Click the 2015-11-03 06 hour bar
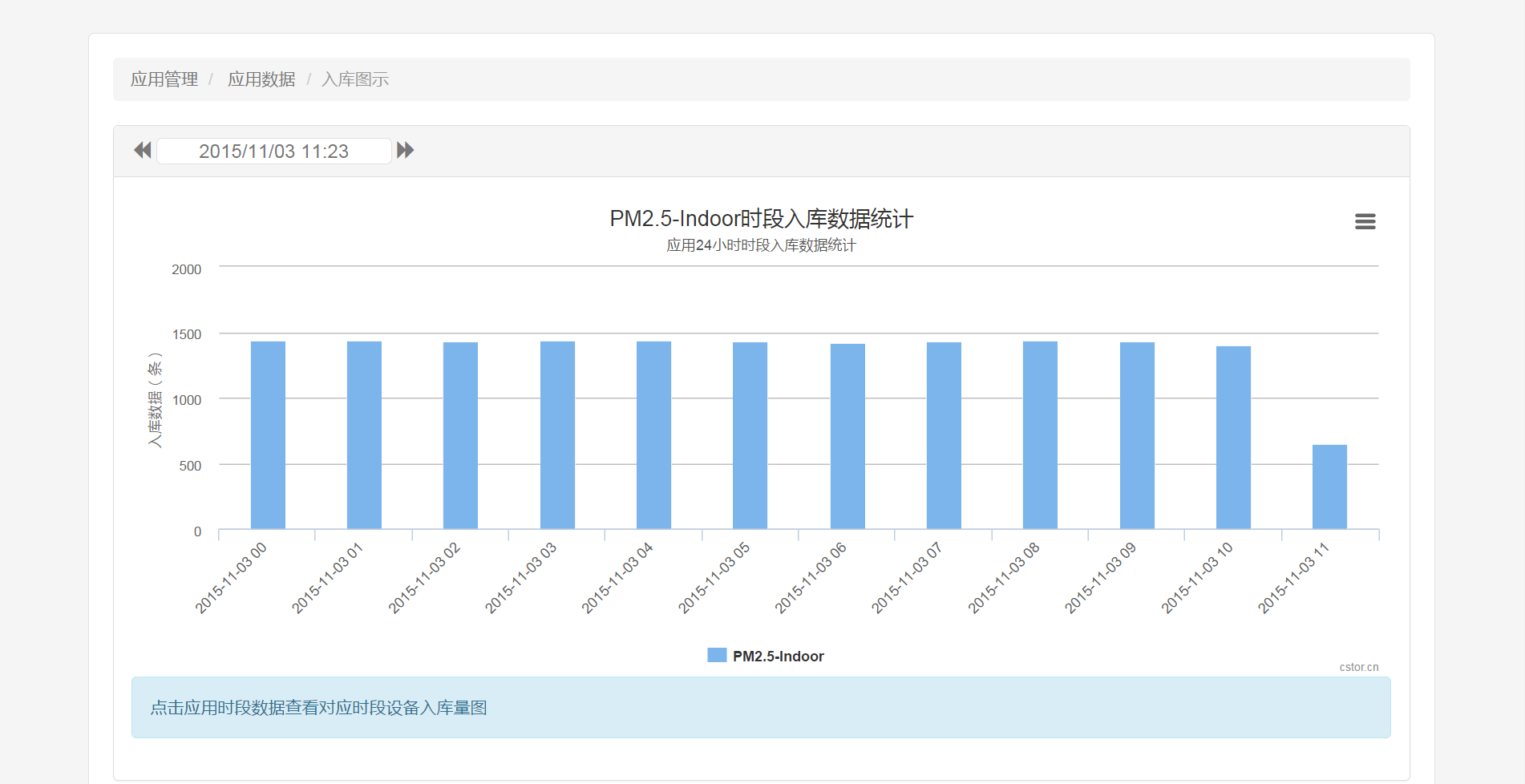 tap(847, 436)
